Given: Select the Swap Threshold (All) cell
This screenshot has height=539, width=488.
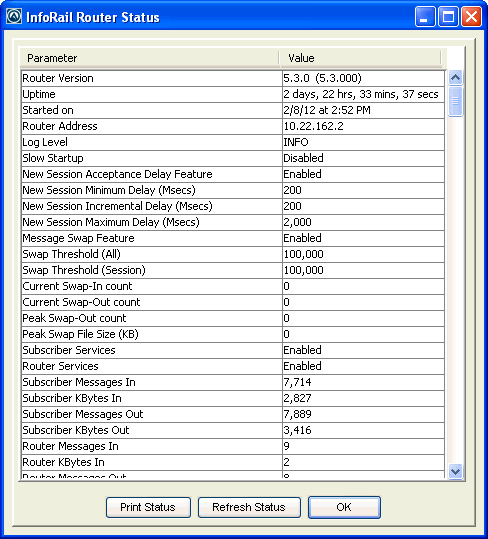Looking at the screenshot, I should pos(152,254).
